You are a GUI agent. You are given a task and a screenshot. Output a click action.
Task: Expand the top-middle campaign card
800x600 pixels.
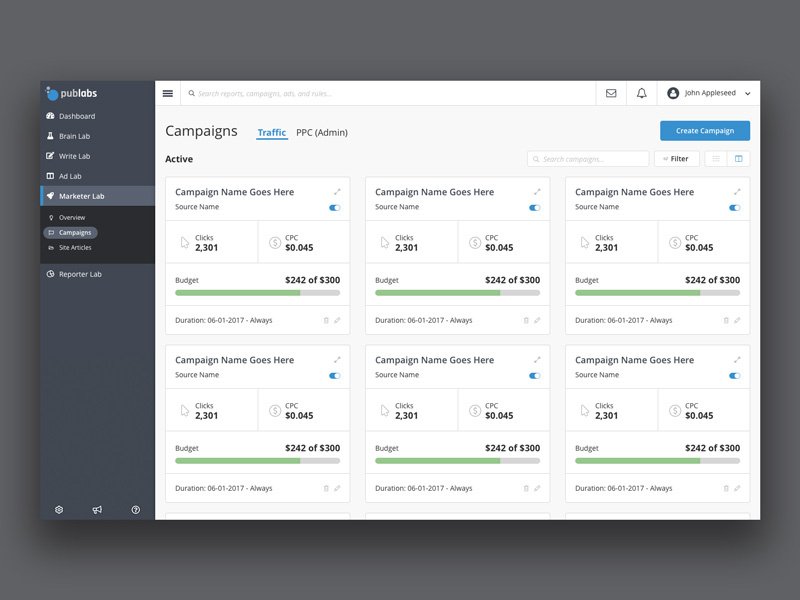[537, 192]
